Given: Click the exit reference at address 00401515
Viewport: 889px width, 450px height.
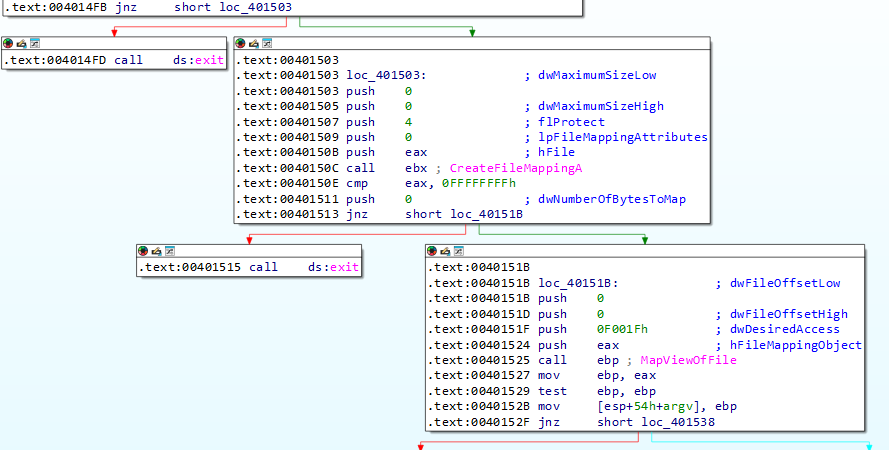Looking at the screenshot, I should point(343,267).
